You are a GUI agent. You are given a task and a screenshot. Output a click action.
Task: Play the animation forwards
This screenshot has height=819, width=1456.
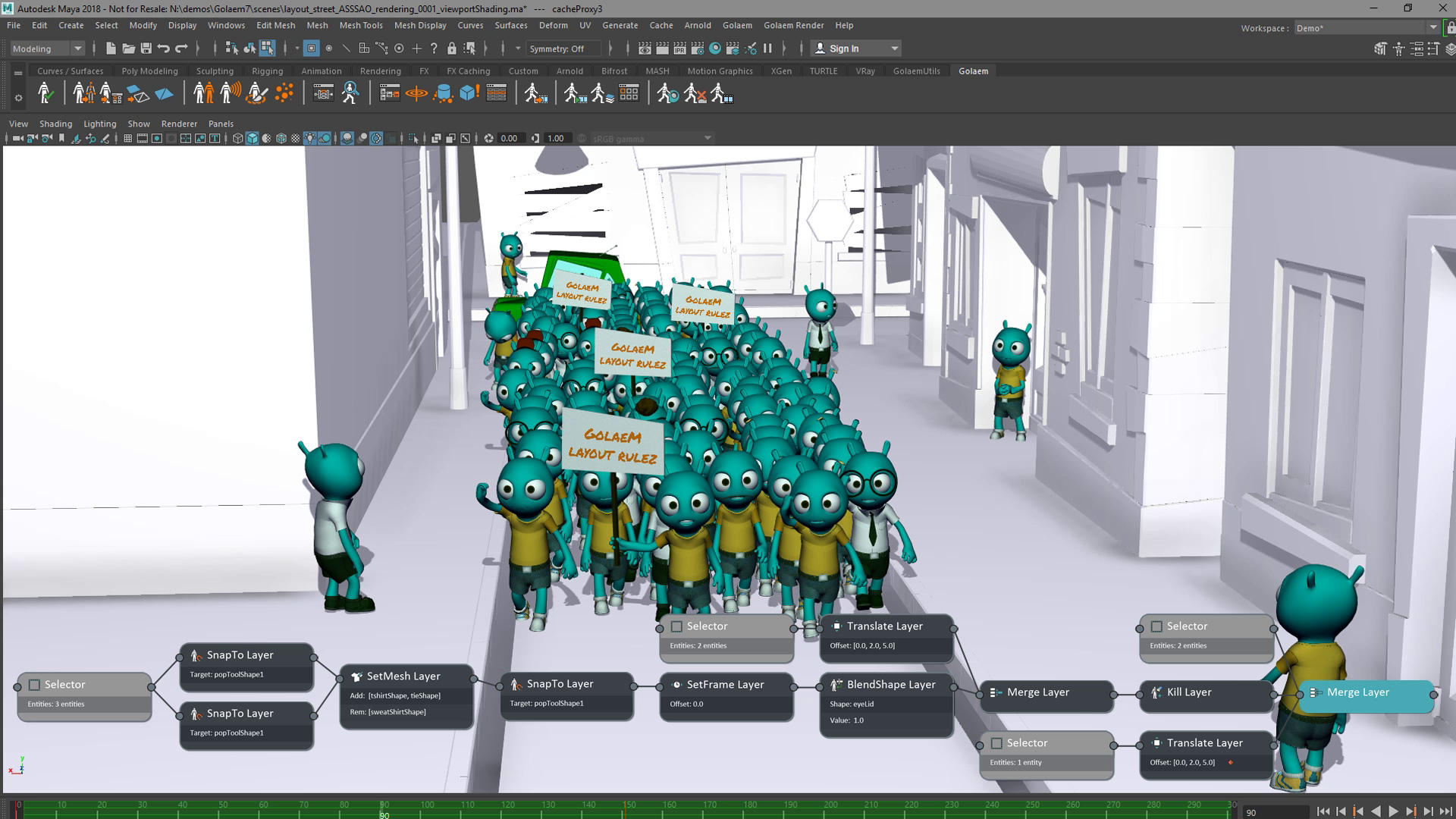1393,811
